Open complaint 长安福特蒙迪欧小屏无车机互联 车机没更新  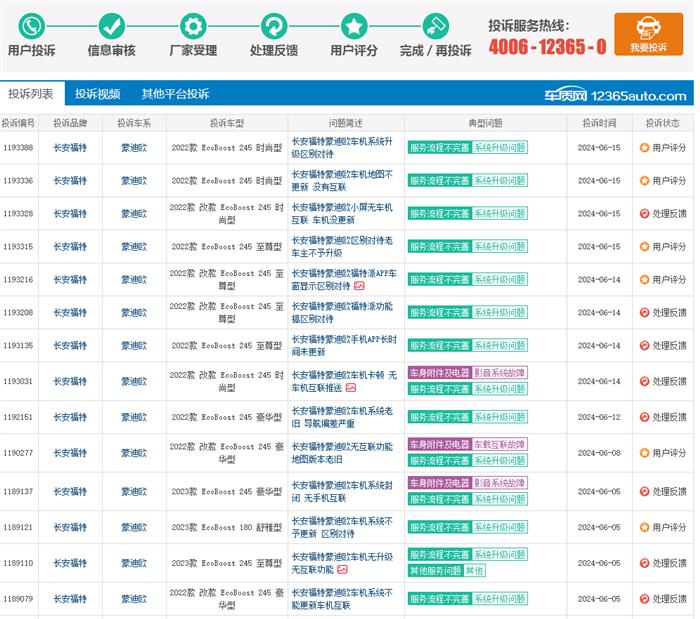pyautogui.click(x=342, y=213)
